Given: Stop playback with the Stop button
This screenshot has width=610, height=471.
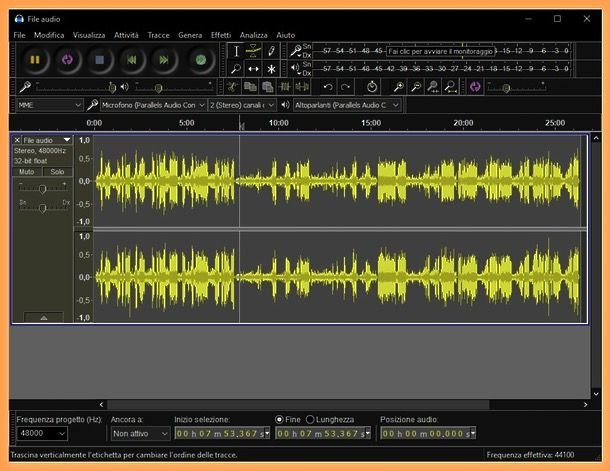Looking at the screenshot, I should tap(100, 60).
